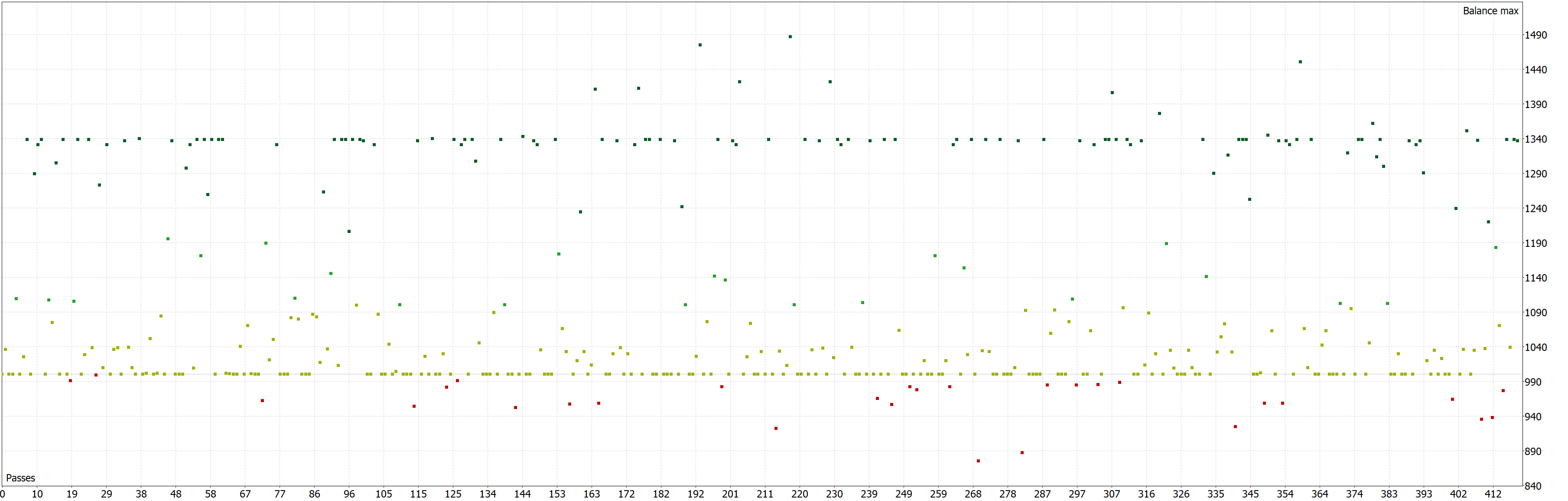The height and width of the screenshot is (501, 1568).
Task: Click the 1190 value on balance axis
Action: pyautogui.click(x=1535, y=243)
